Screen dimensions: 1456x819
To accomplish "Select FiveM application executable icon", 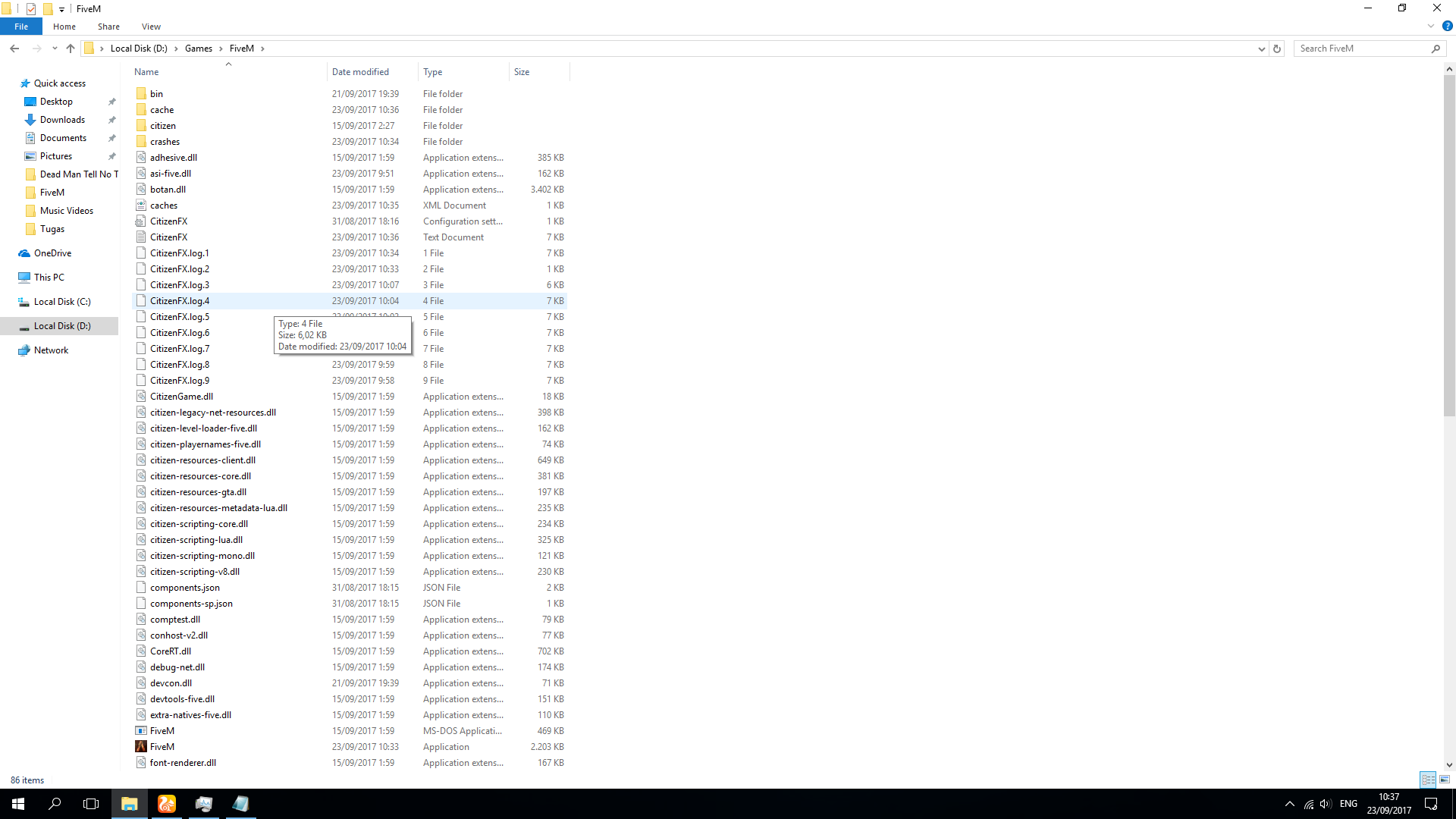I will 141,747.
